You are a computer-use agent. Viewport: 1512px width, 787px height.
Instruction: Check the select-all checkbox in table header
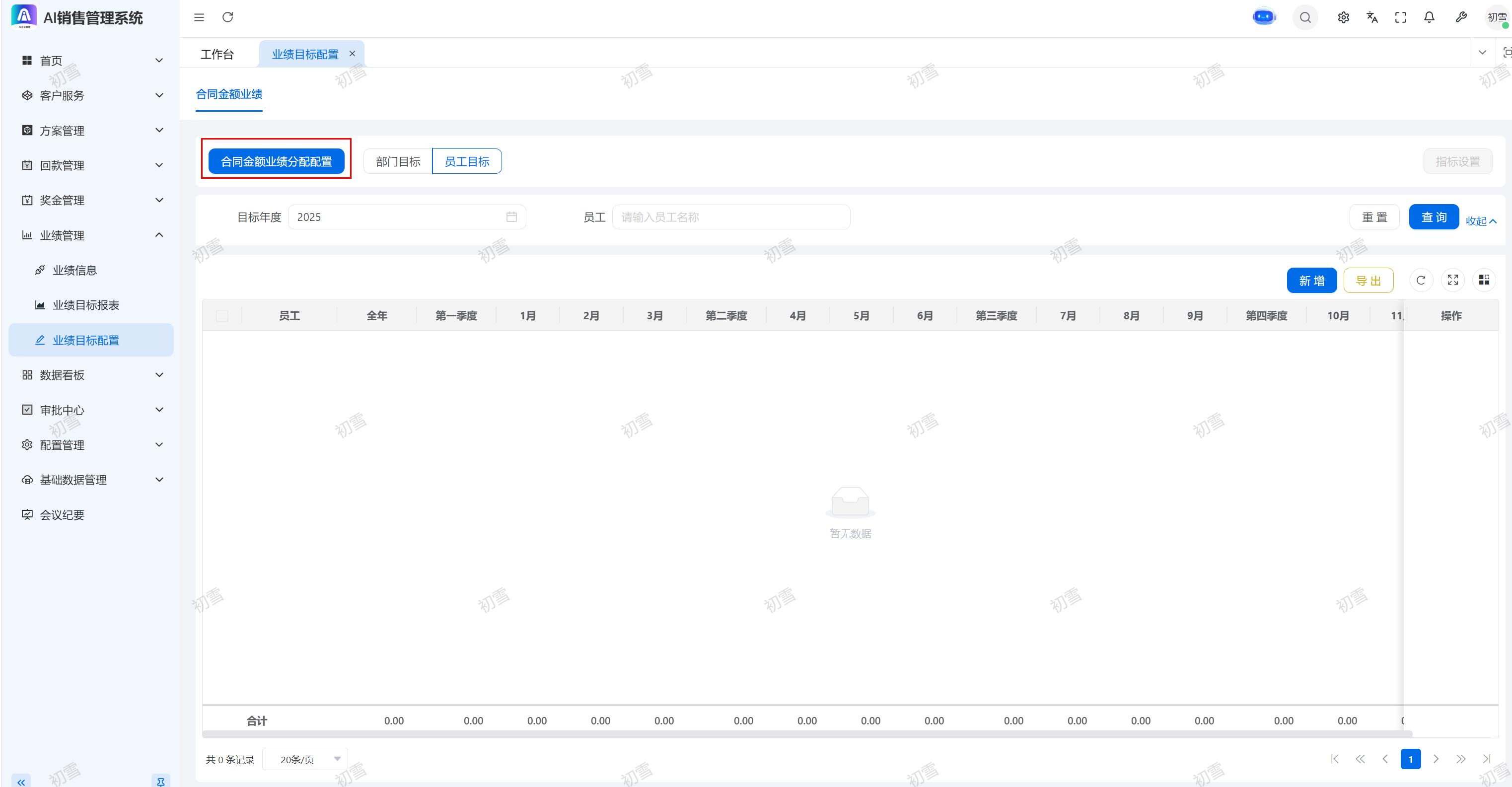[x=222, y=316]
